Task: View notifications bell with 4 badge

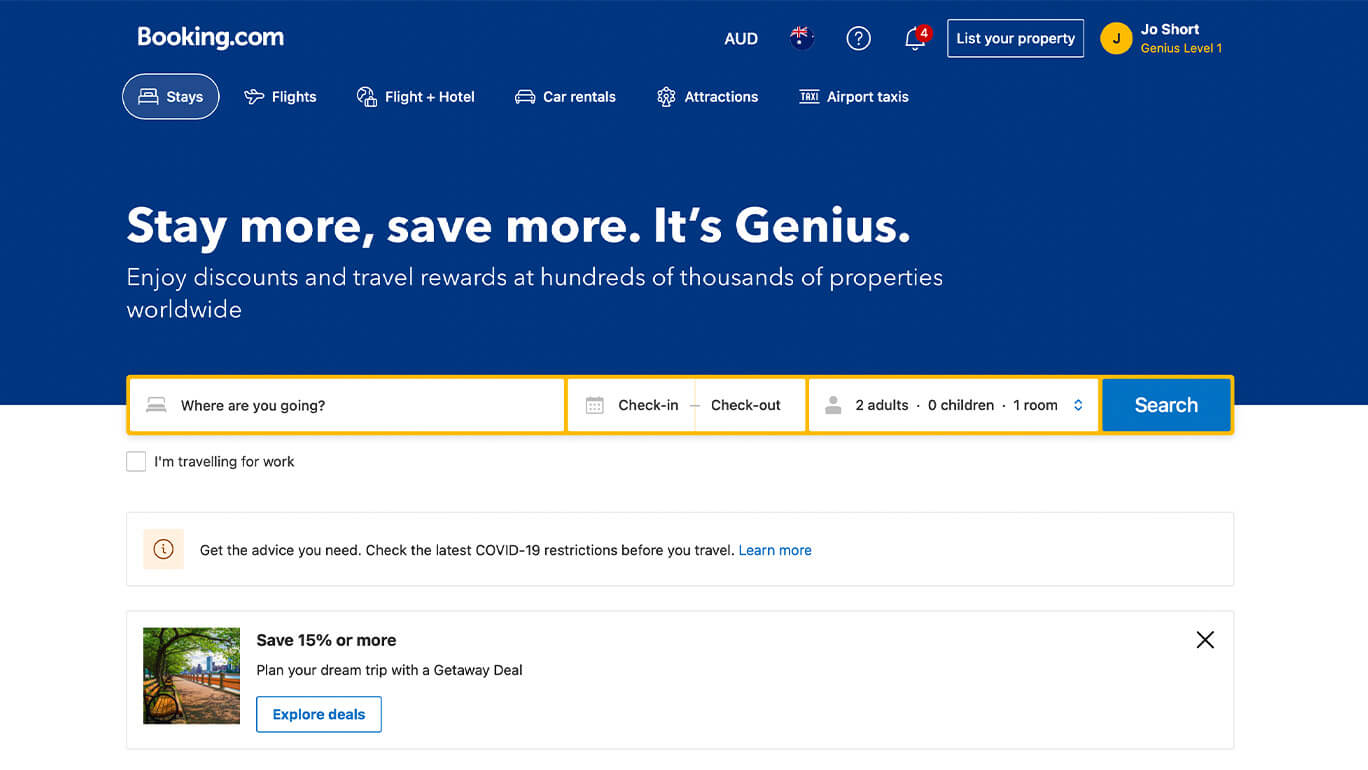Action: click(x=915, y=38)
